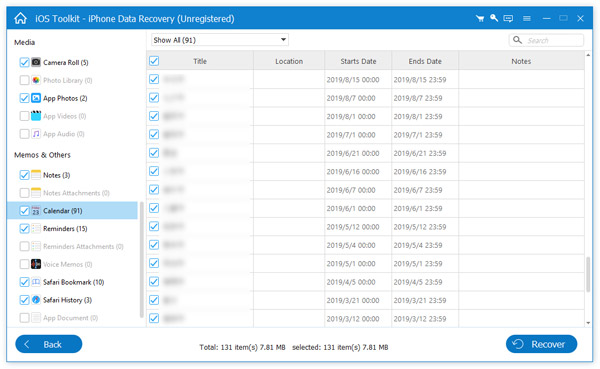This screenshot has height=369, width=600.
Task: Click the App Videos clapperboard icon
Action: coord(36,116)
